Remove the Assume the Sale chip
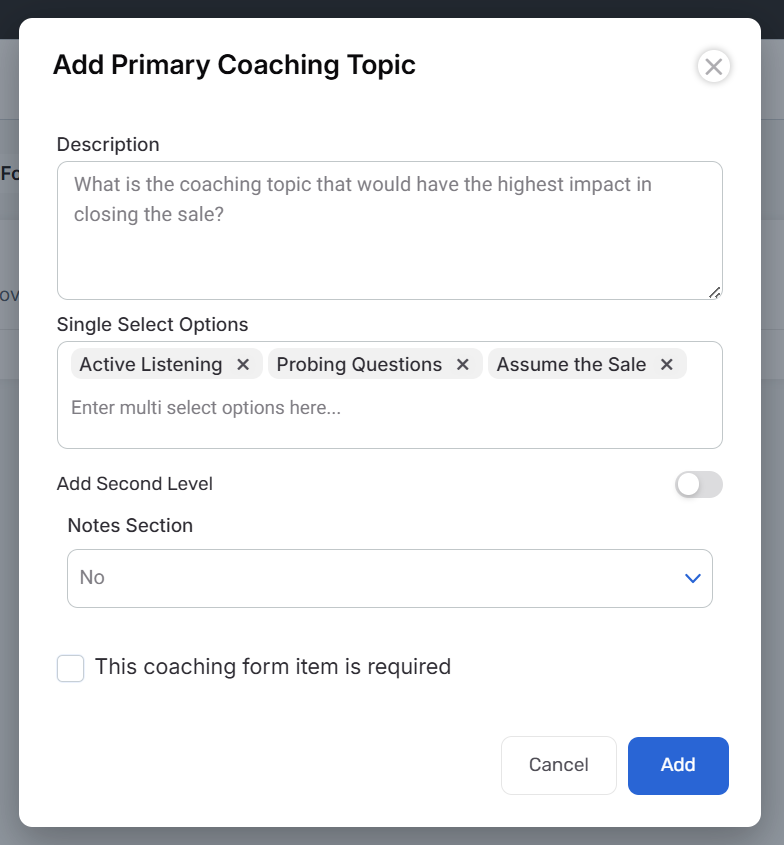Viewport: 784px width, 845px height. (x=667, y=365)
